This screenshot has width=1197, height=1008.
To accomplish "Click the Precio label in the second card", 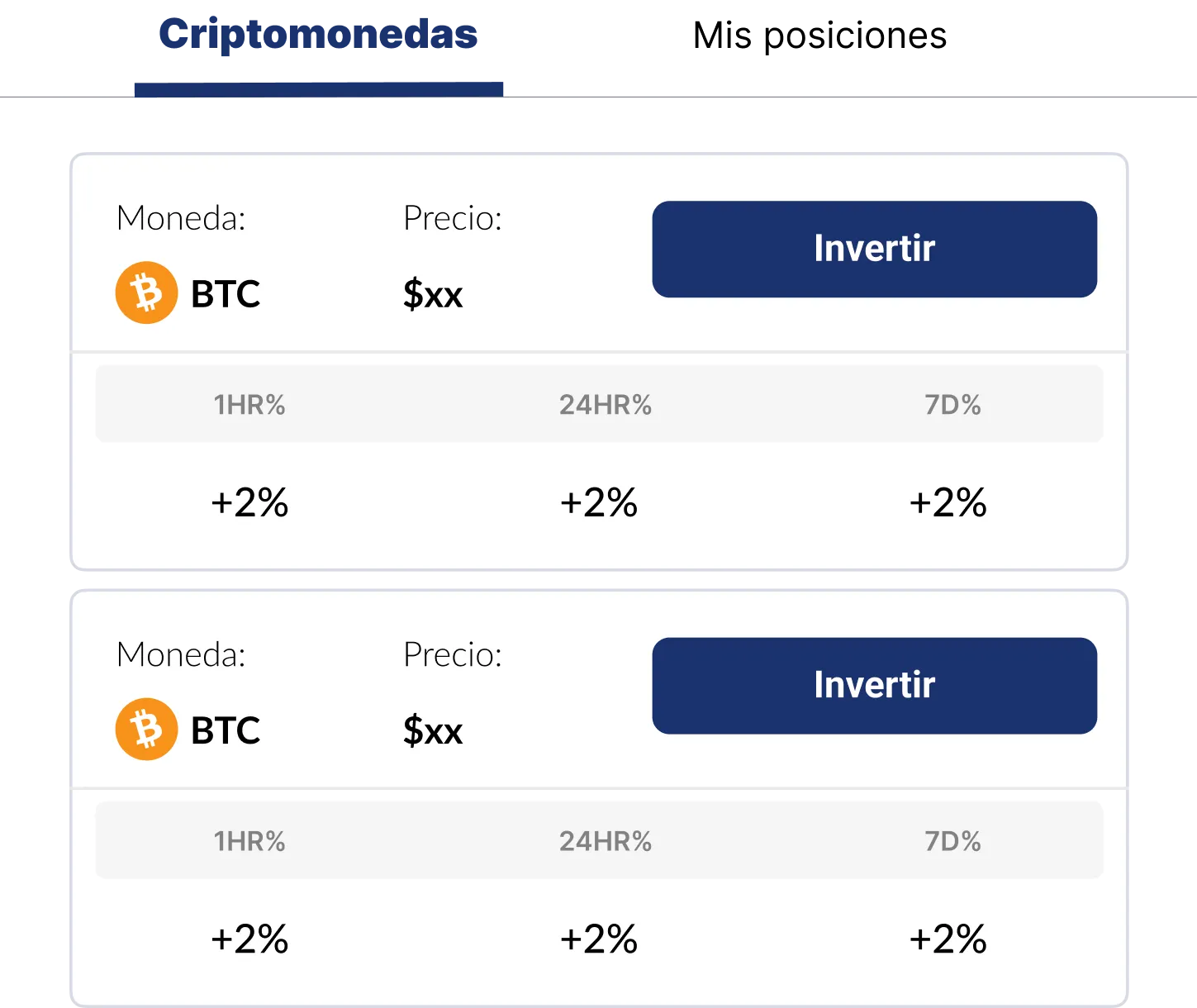I will (452, 654).
